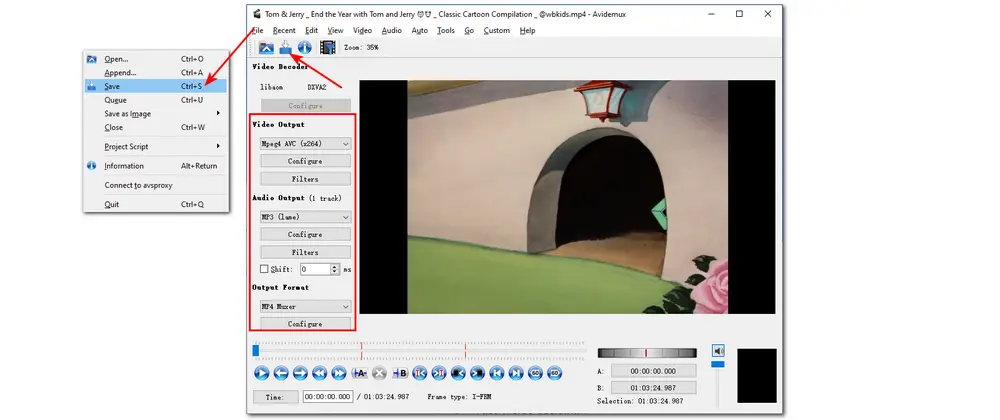Viewport: 1000px width, 420px height.
Task: Select Queue in the File dropdown
Action: pos(156,100)
